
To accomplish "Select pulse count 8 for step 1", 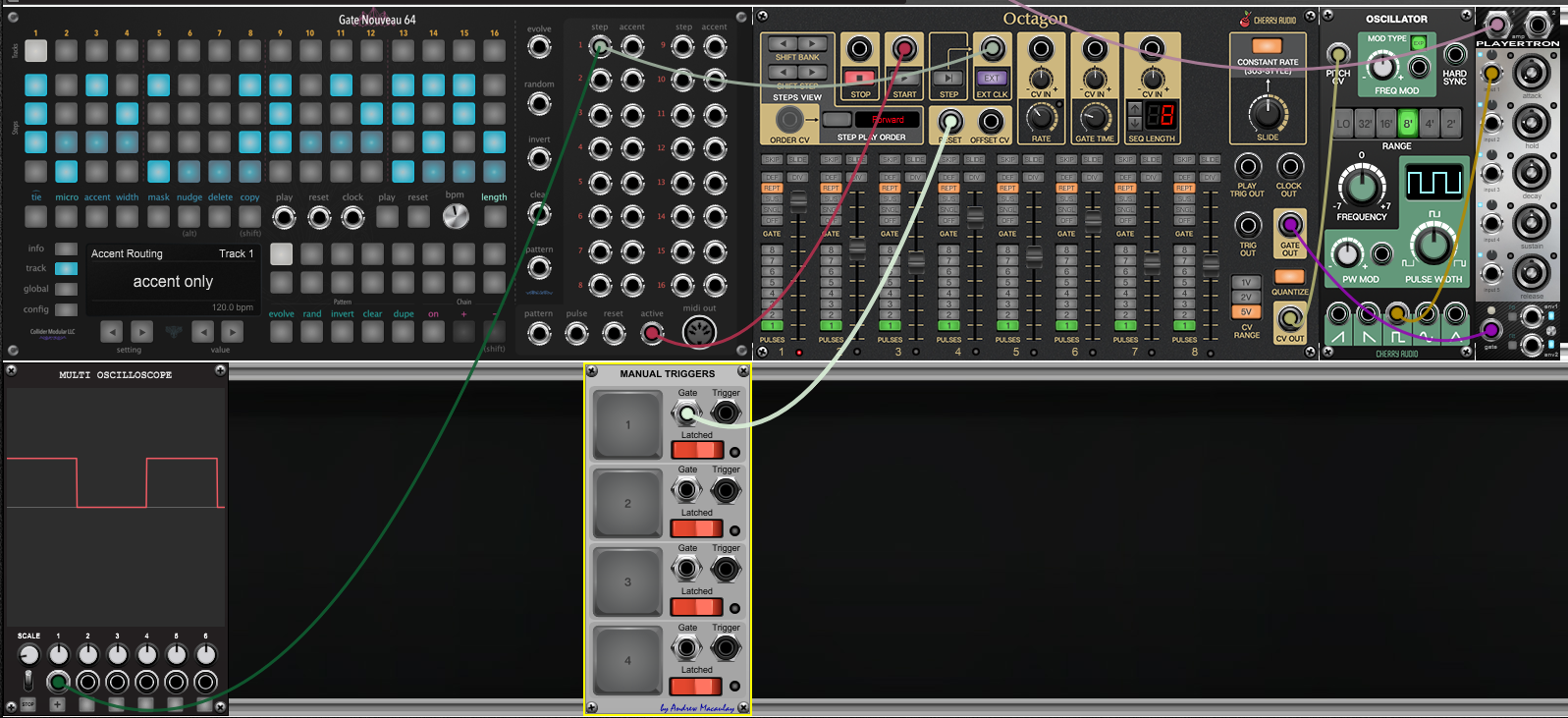I will point(772,249).
